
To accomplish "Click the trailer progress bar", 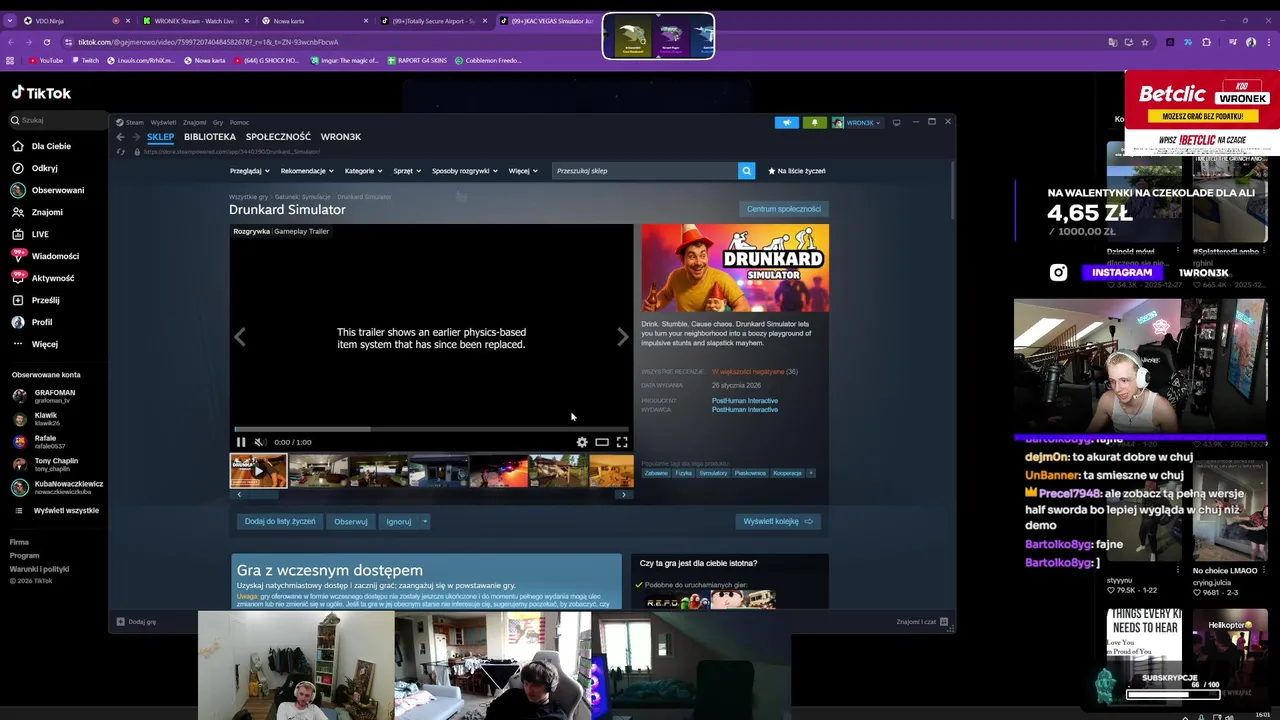I will point(431,429).
